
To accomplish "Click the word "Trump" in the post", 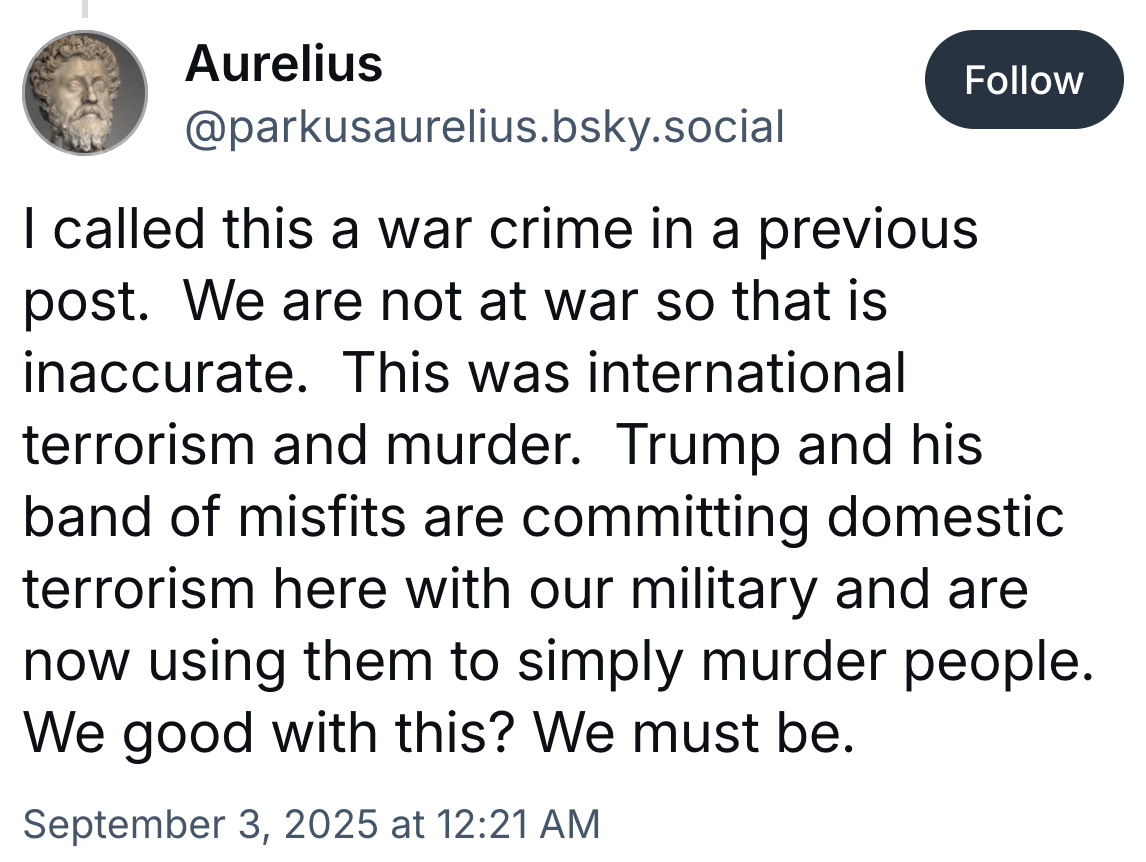I will point(697,445).
